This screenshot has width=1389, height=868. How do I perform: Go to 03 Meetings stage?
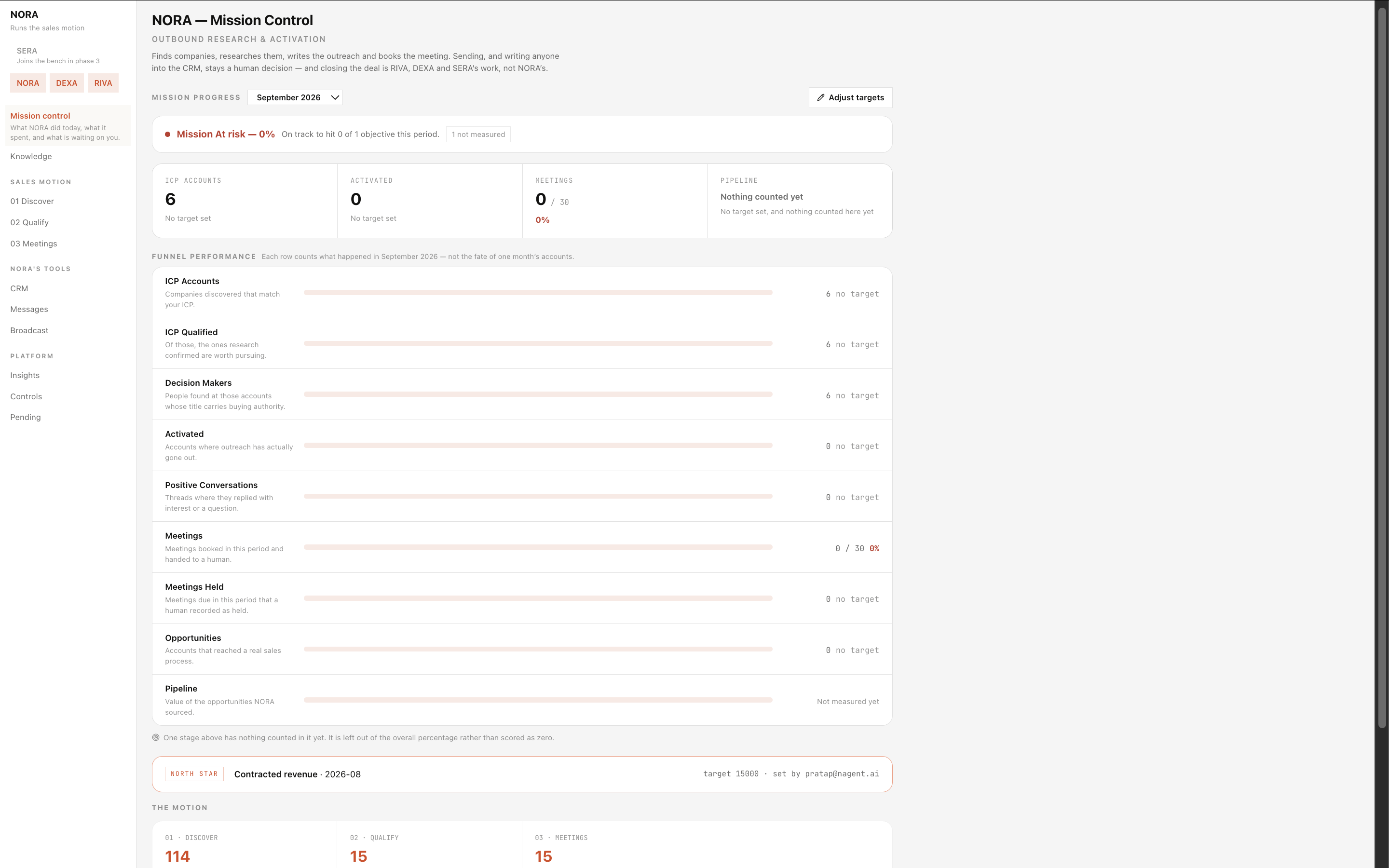coord(34,244)
